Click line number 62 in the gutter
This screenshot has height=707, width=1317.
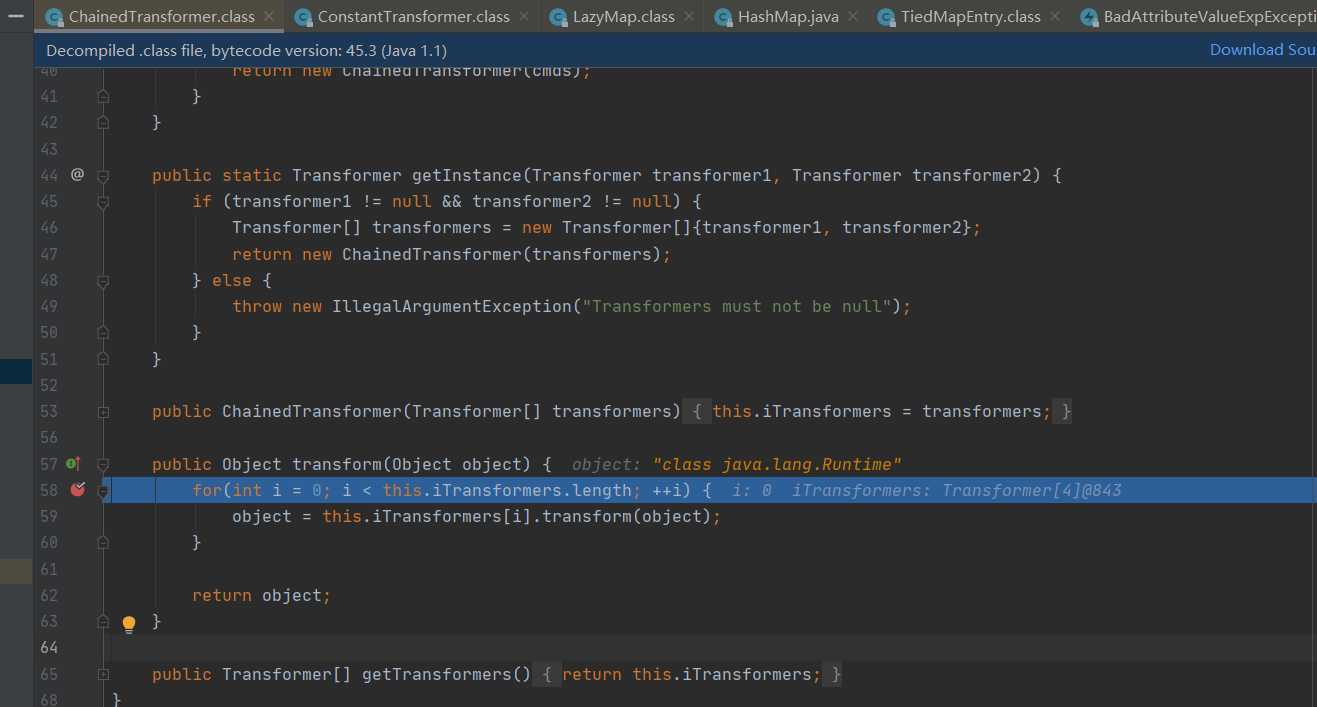tap(49, 595)
